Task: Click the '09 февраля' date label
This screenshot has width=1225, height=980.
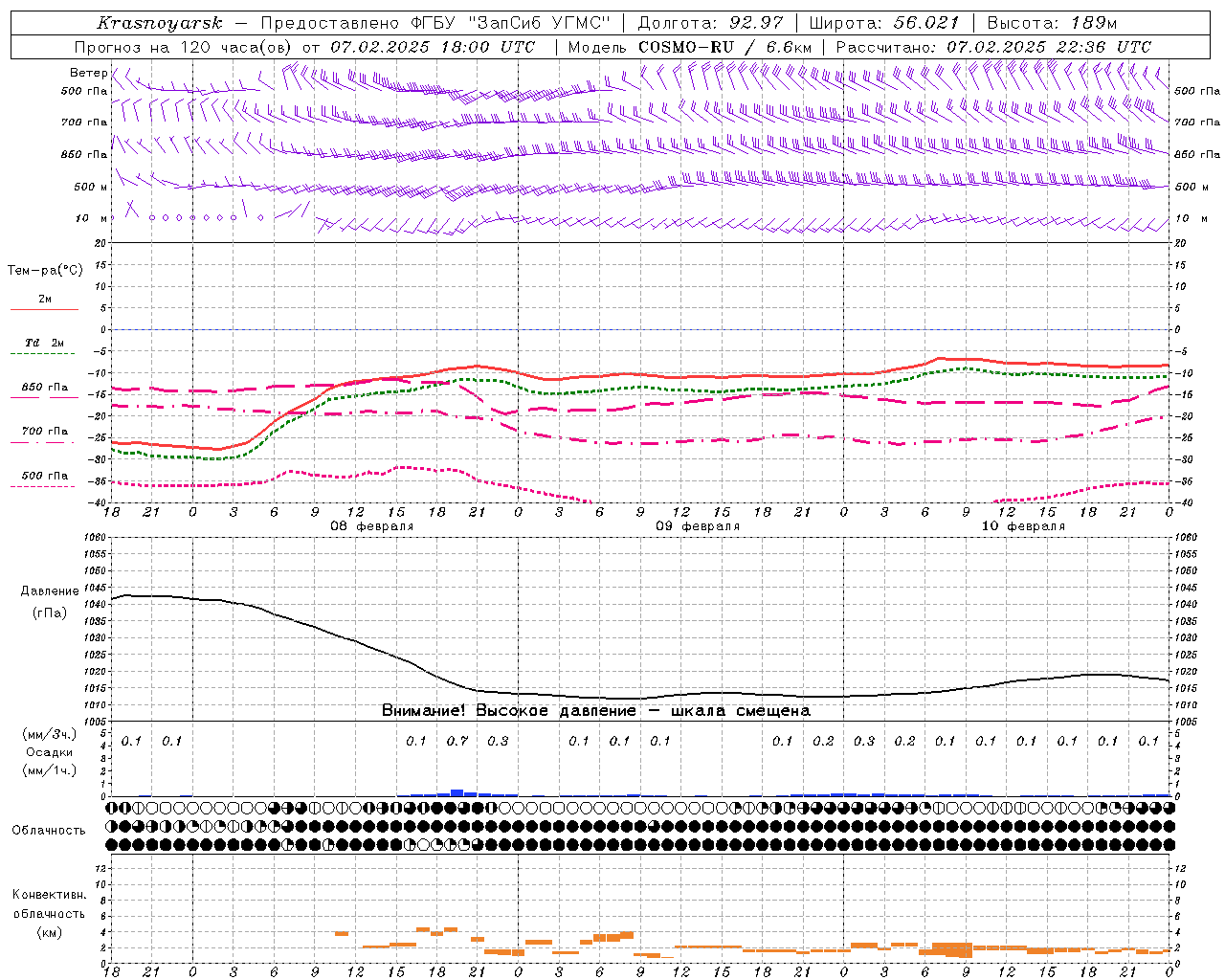Action: pos(698,526)
